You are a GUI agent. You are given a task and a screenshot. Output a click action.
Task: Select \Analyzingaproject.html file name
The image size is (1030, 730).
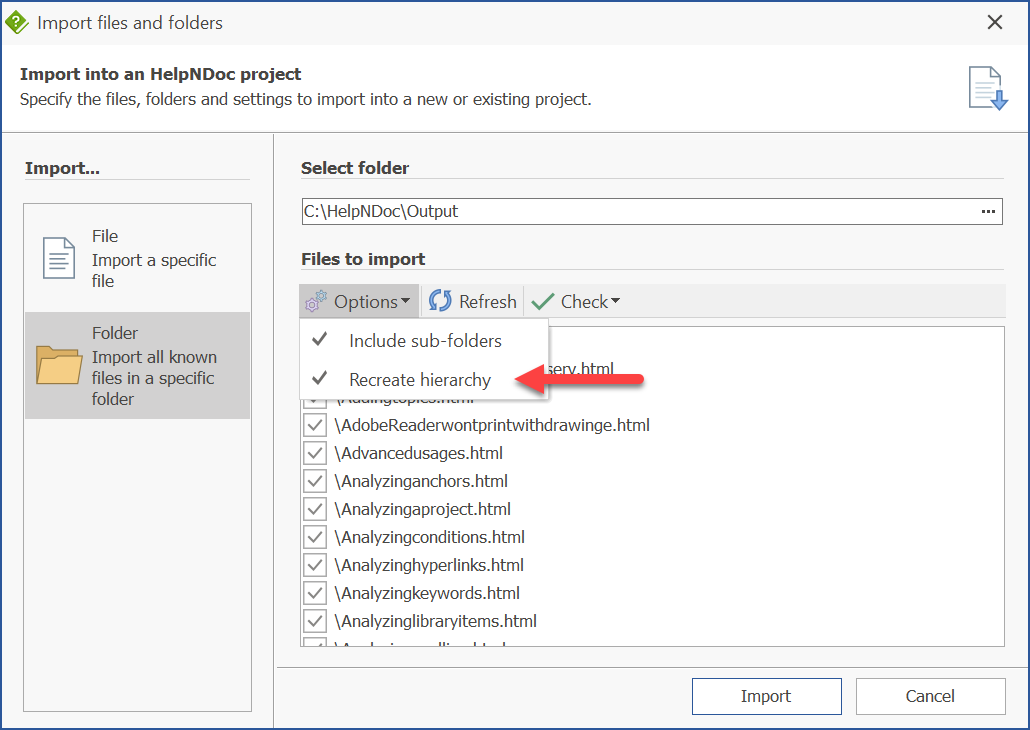tap(422, 509)
